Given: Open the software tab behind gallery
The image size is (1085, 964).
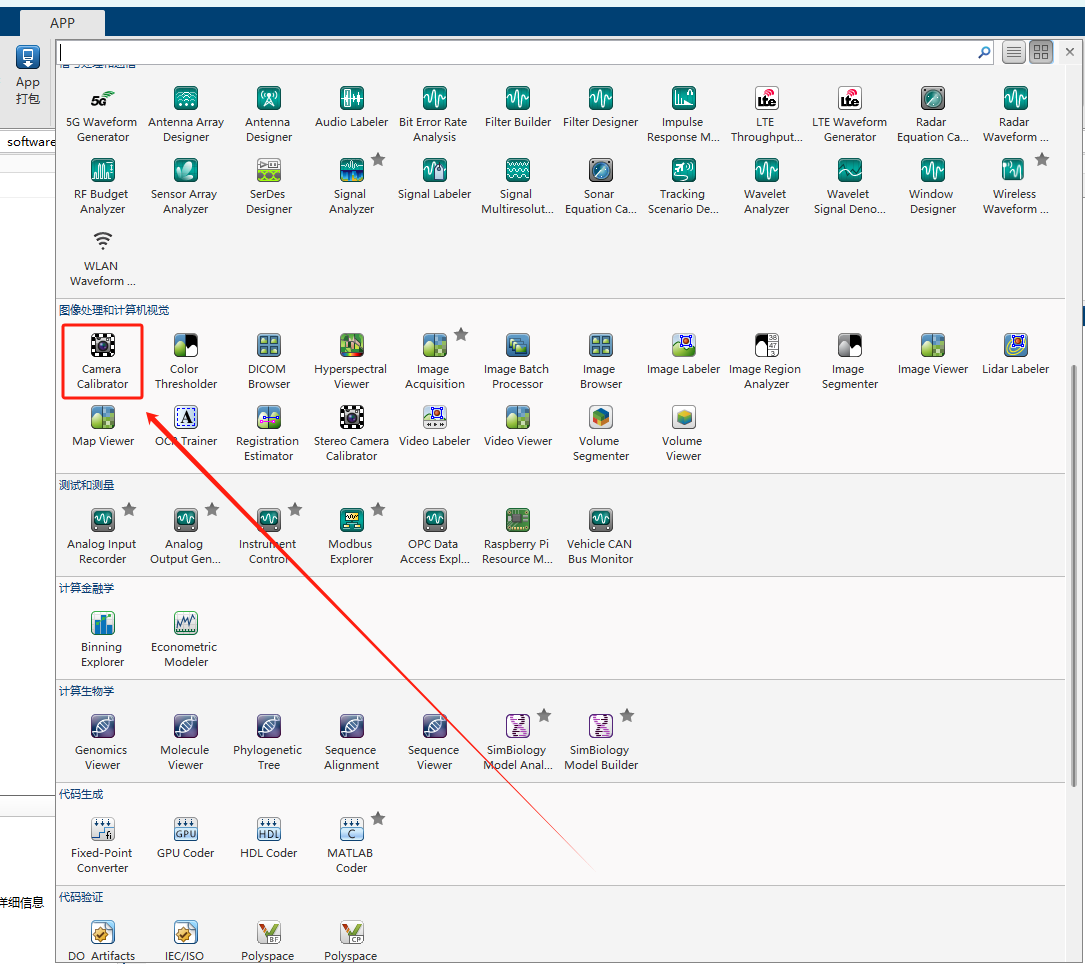Looking at the screenshot, I should 30,142.
